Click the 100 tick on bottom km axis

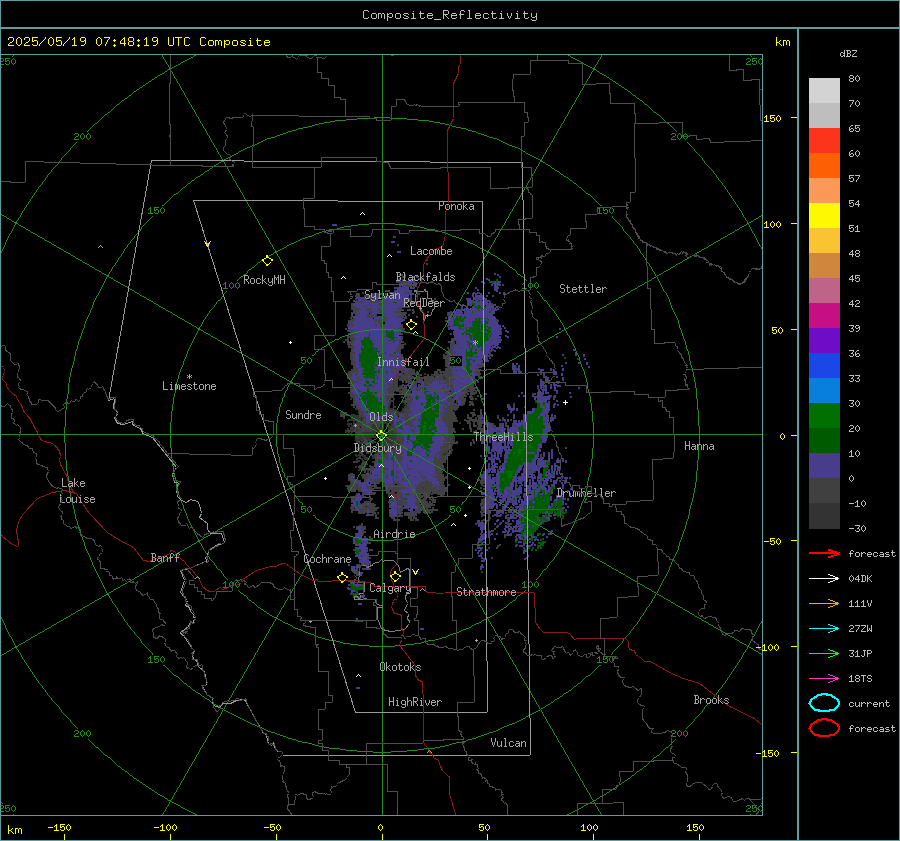pyautogui.click(x=589, y=827)
